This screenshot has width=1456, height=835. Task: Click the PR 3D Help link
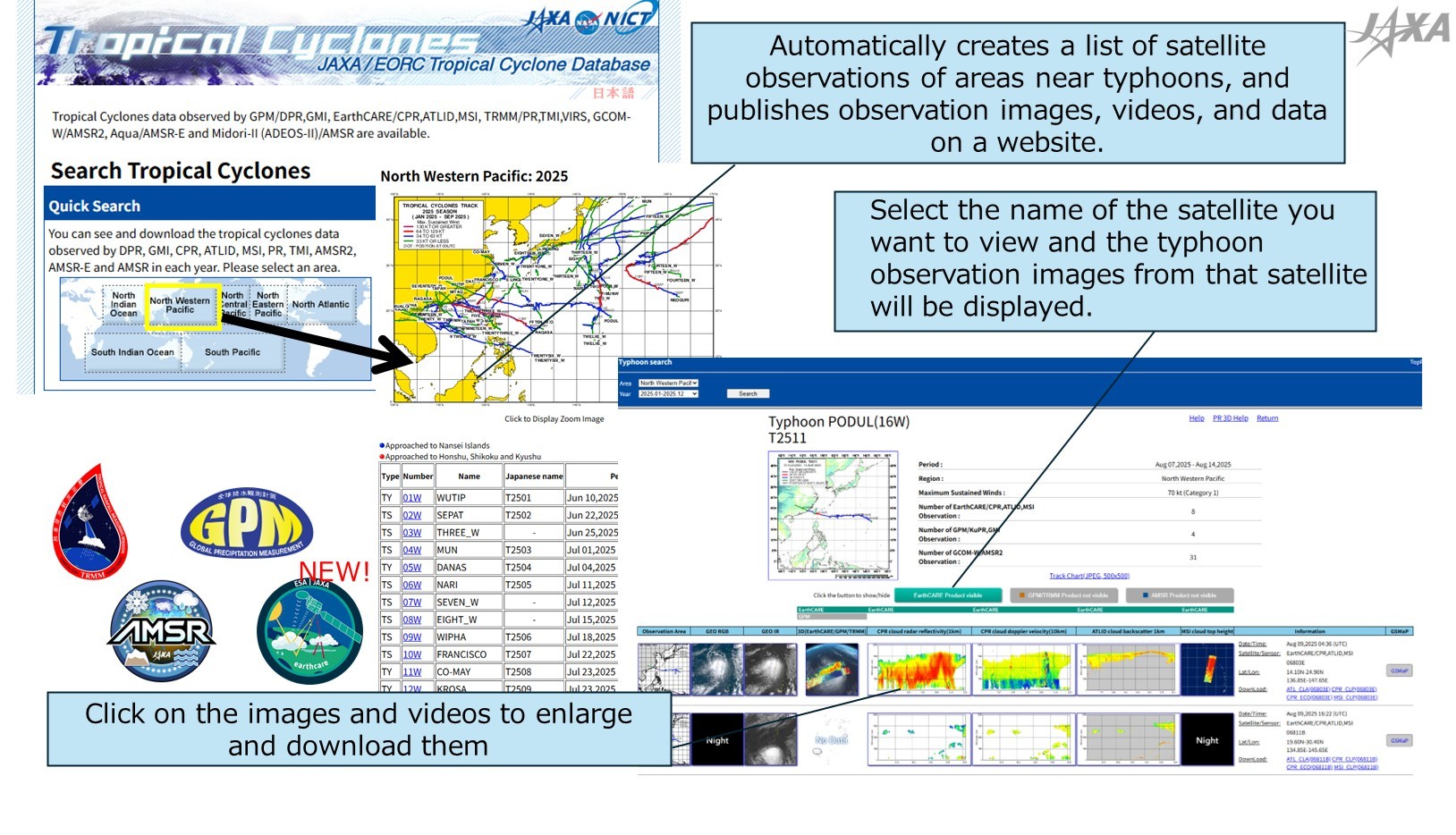point(1230,418)
